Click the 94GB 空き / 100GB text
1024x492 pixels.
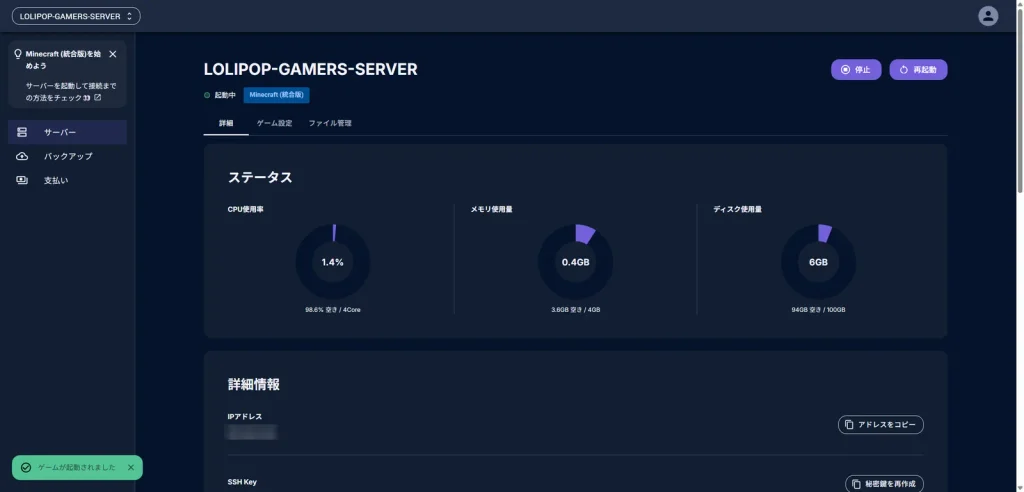tap(818, 310)
